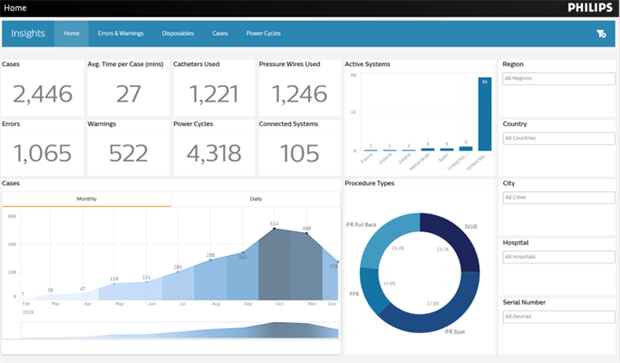Click the October data point 514
The height and width of the screenshot is (363, 620).
[x=274, y=229]
